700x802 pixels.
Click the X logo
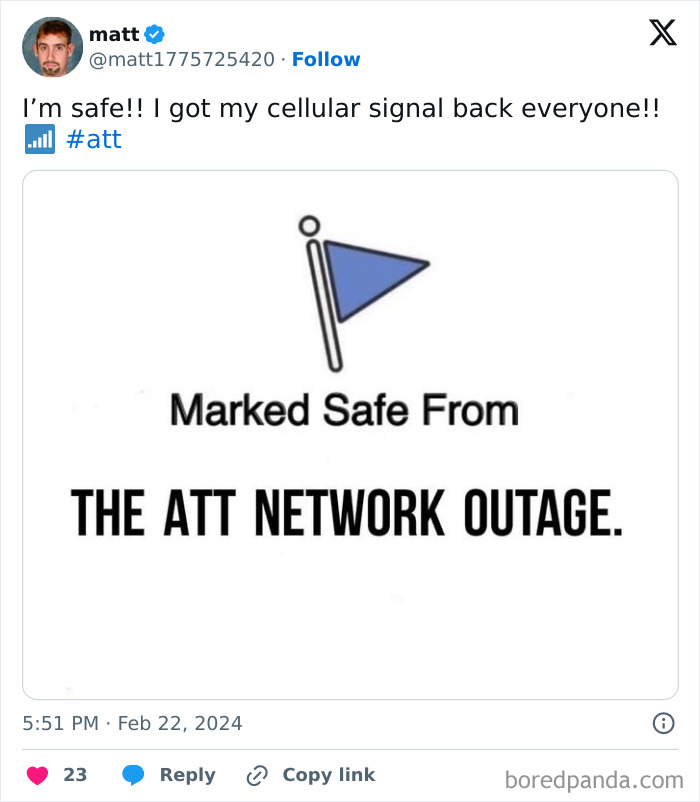[x=662, y=34]
